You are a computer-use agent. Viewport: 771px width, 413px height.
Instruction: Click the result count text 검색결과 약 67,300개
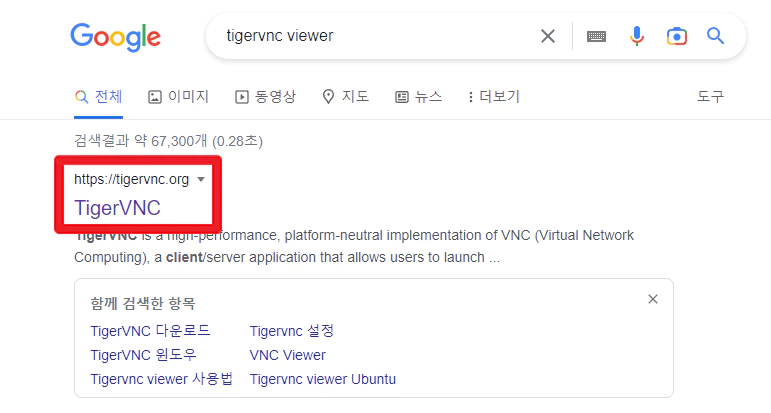141,141
